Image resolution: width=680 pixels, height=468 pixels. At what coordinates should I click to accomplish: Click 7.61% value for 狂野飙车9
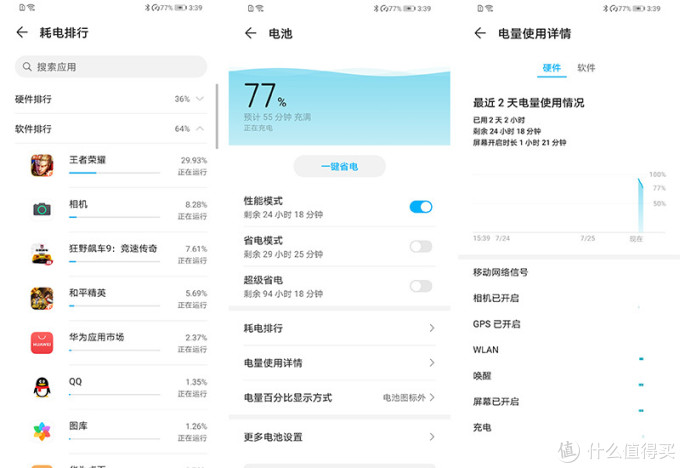196,249
